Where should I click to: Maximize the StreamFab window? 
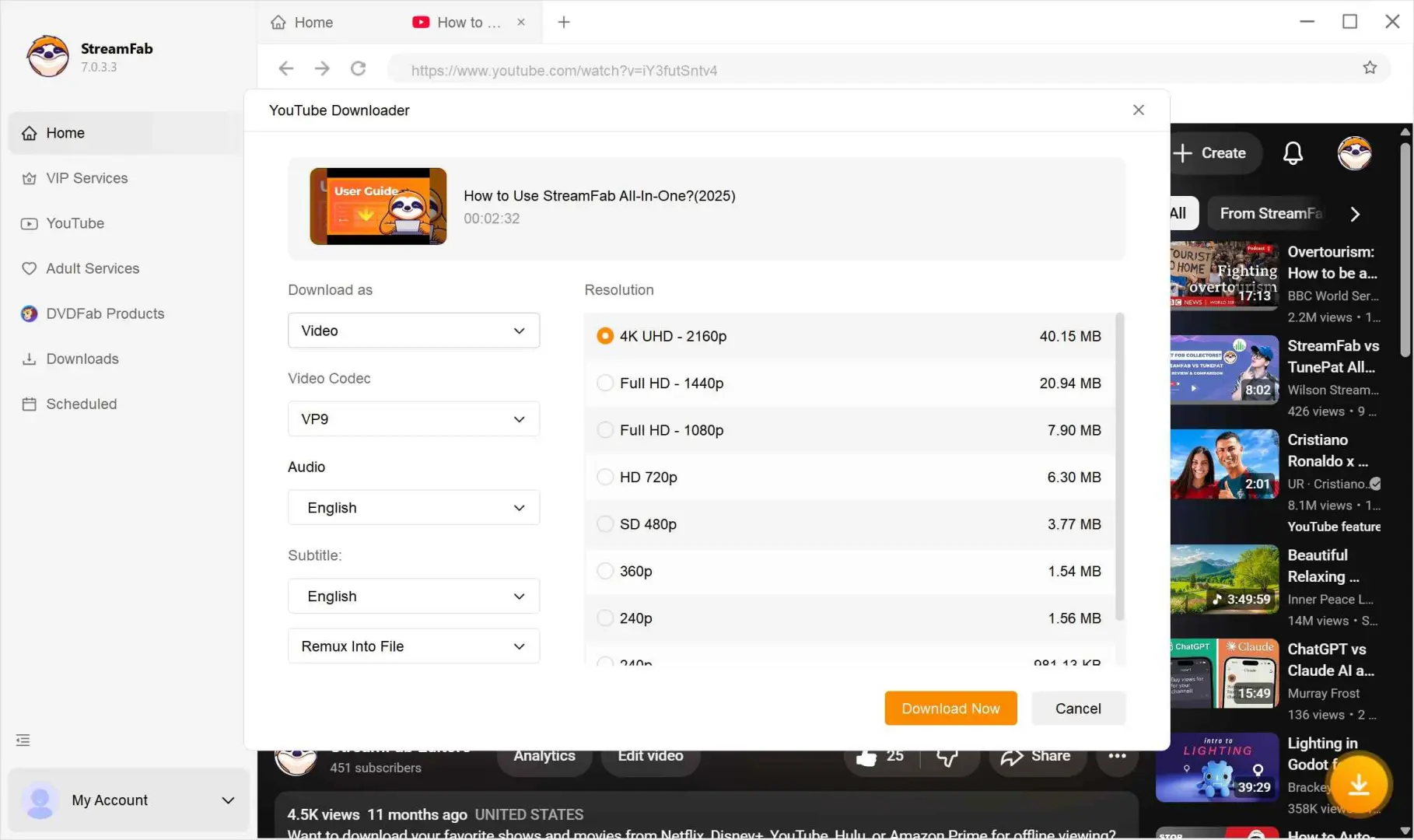pos(1349,22)
